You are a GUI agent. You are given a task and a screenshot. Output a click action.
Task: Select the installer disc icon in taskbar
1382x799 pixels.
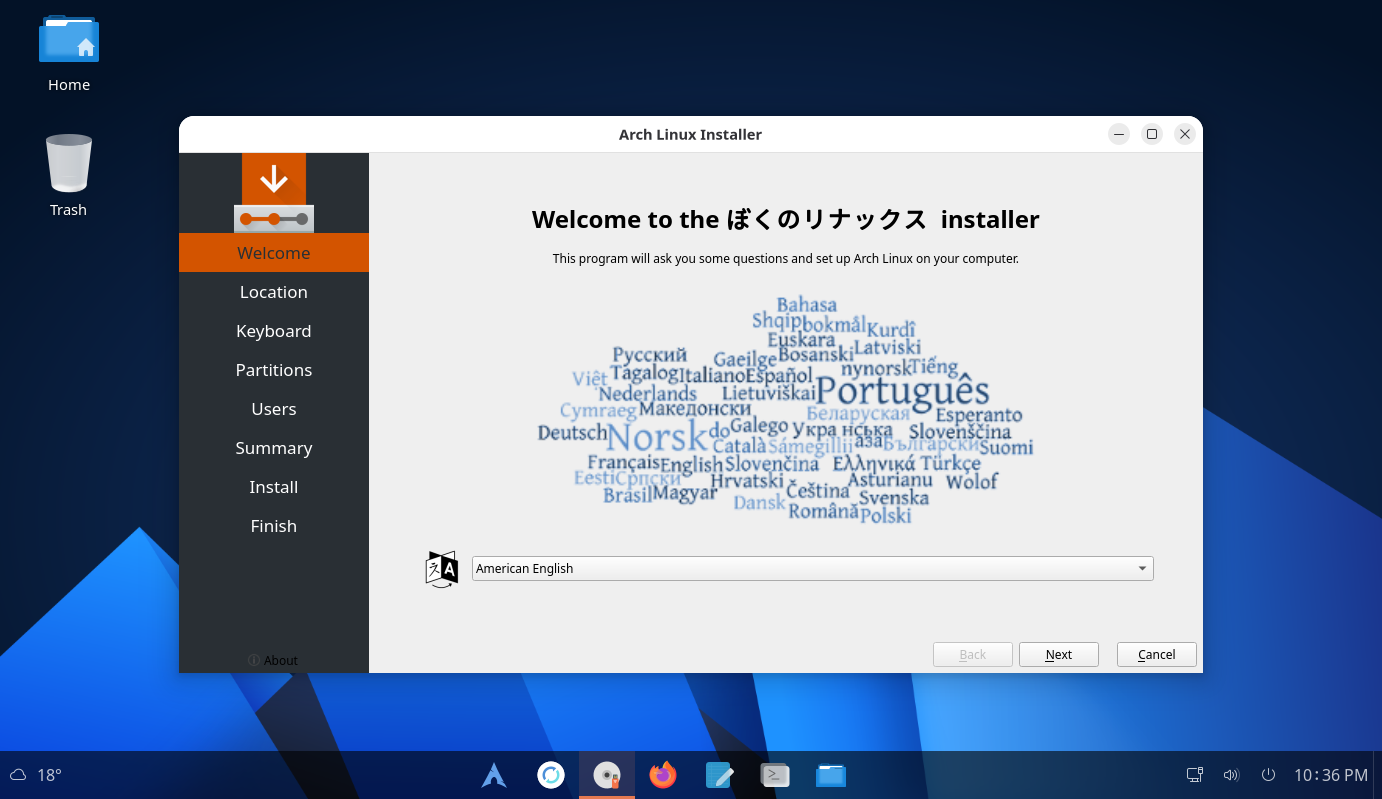click(x=607, y=775)
